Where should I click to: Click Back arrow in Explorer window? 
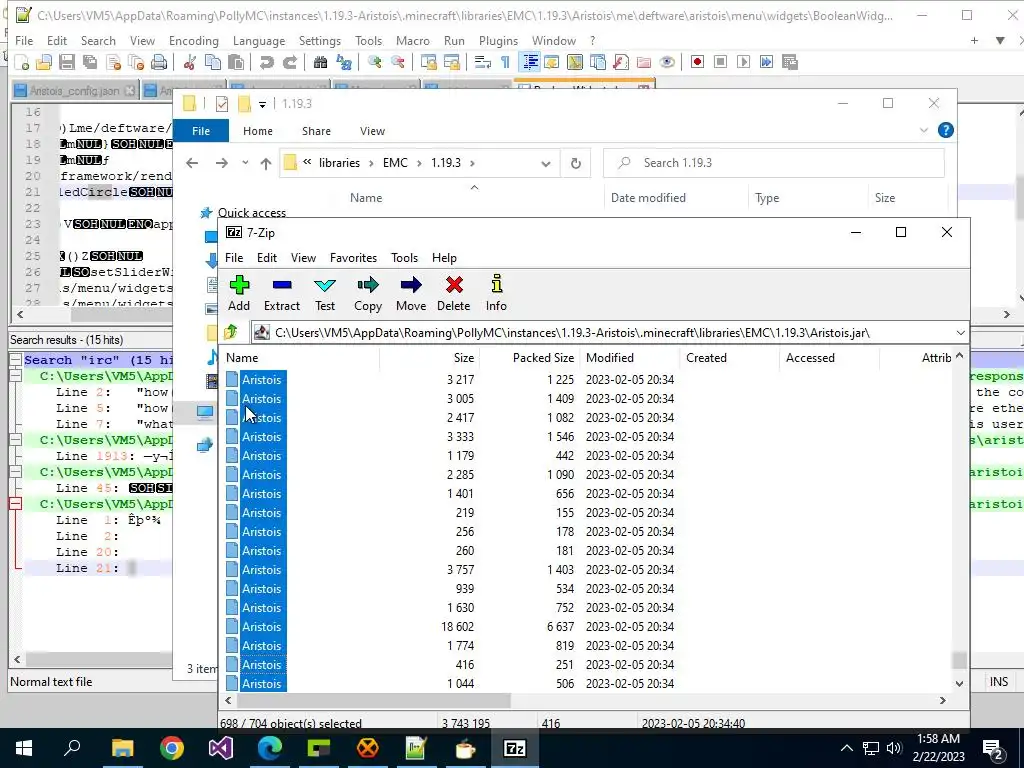click(191, 163)
